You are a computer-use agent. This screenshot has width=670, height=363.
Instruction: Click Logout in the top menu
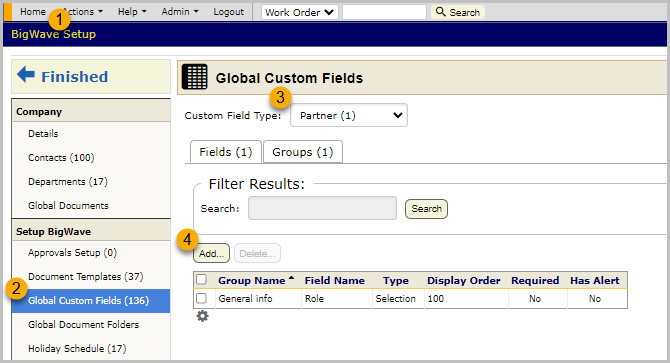[229, 12]
